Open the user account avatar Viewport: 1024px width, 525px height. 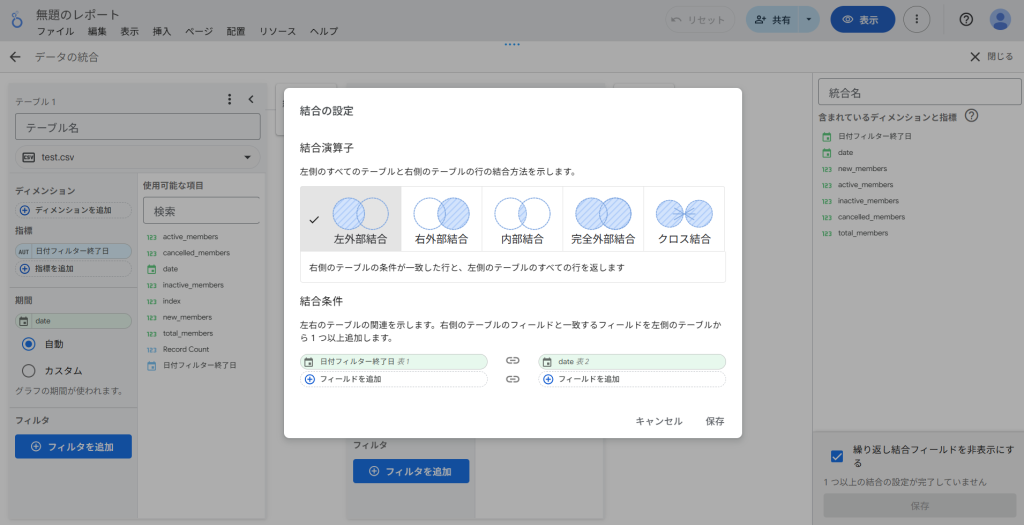[x=1000, y=20]
